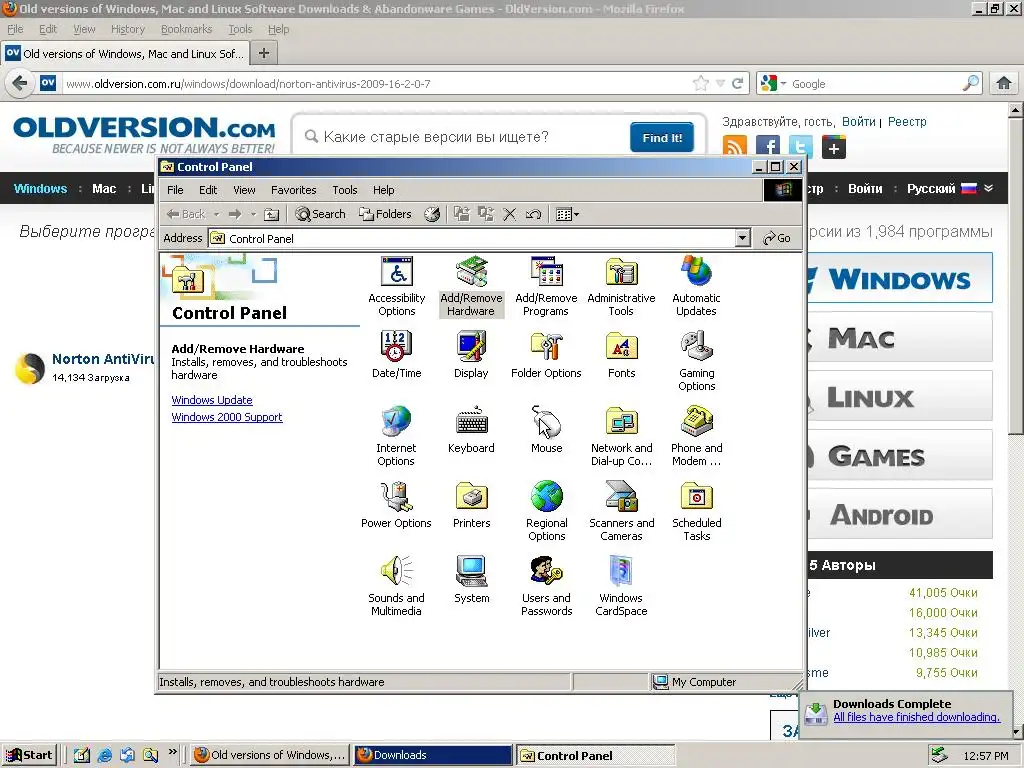Viewport: 1024px width, 768px height.
Task: Open Scheduled Tasks folder
Action: pyautogui.click(x=696, y=511)
